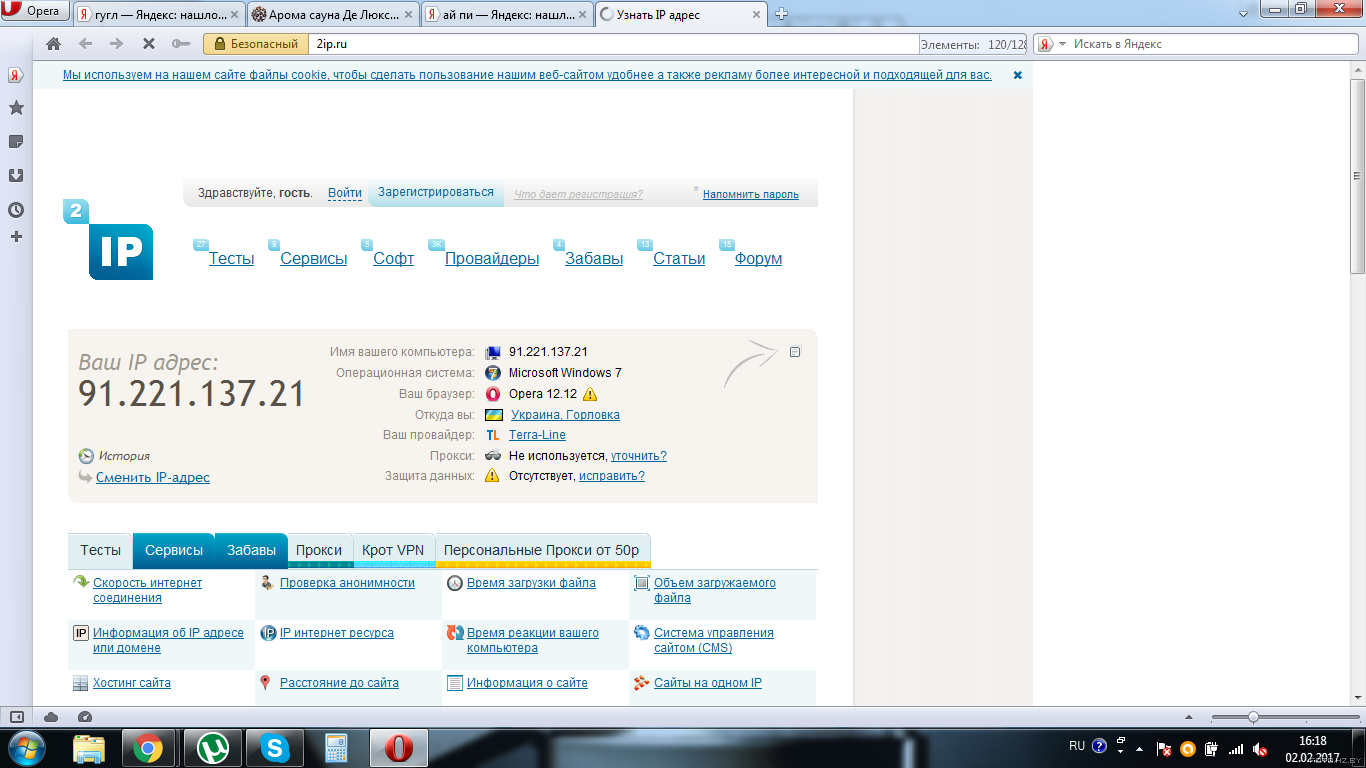The height and width of the screenshot is (768, 1366).
Task: Switch to the 'гугл — Яндекс' tab
Action: [x=160, y=14]
